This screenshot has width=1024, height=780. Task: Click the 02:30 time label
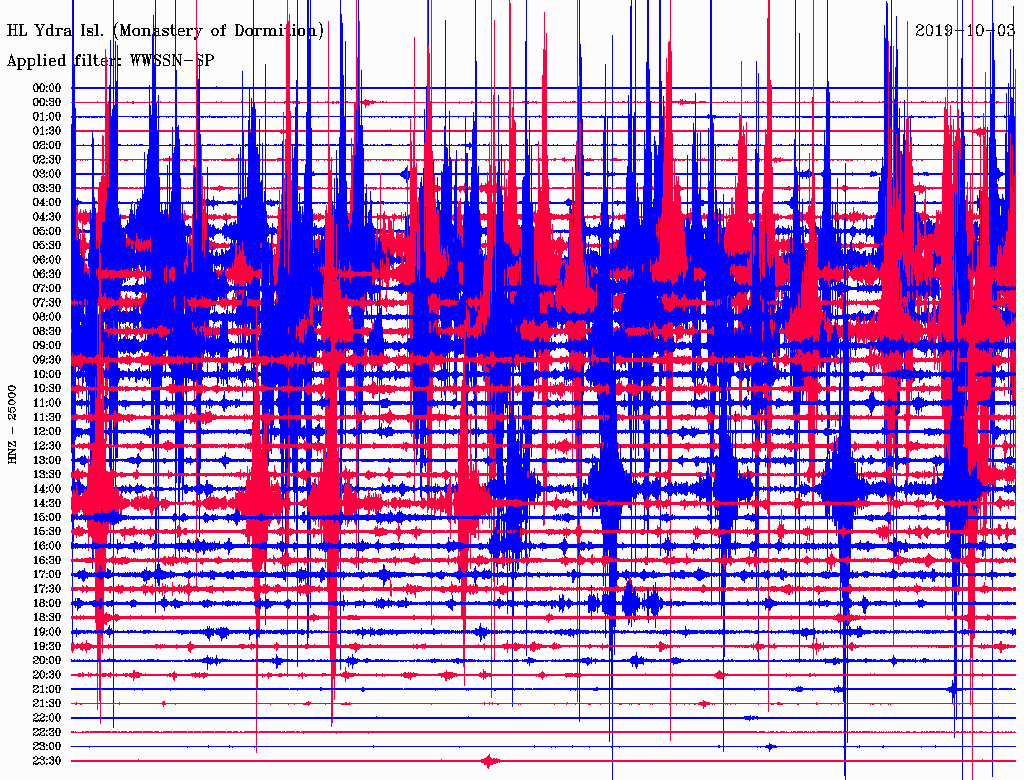tap(47, 160)
